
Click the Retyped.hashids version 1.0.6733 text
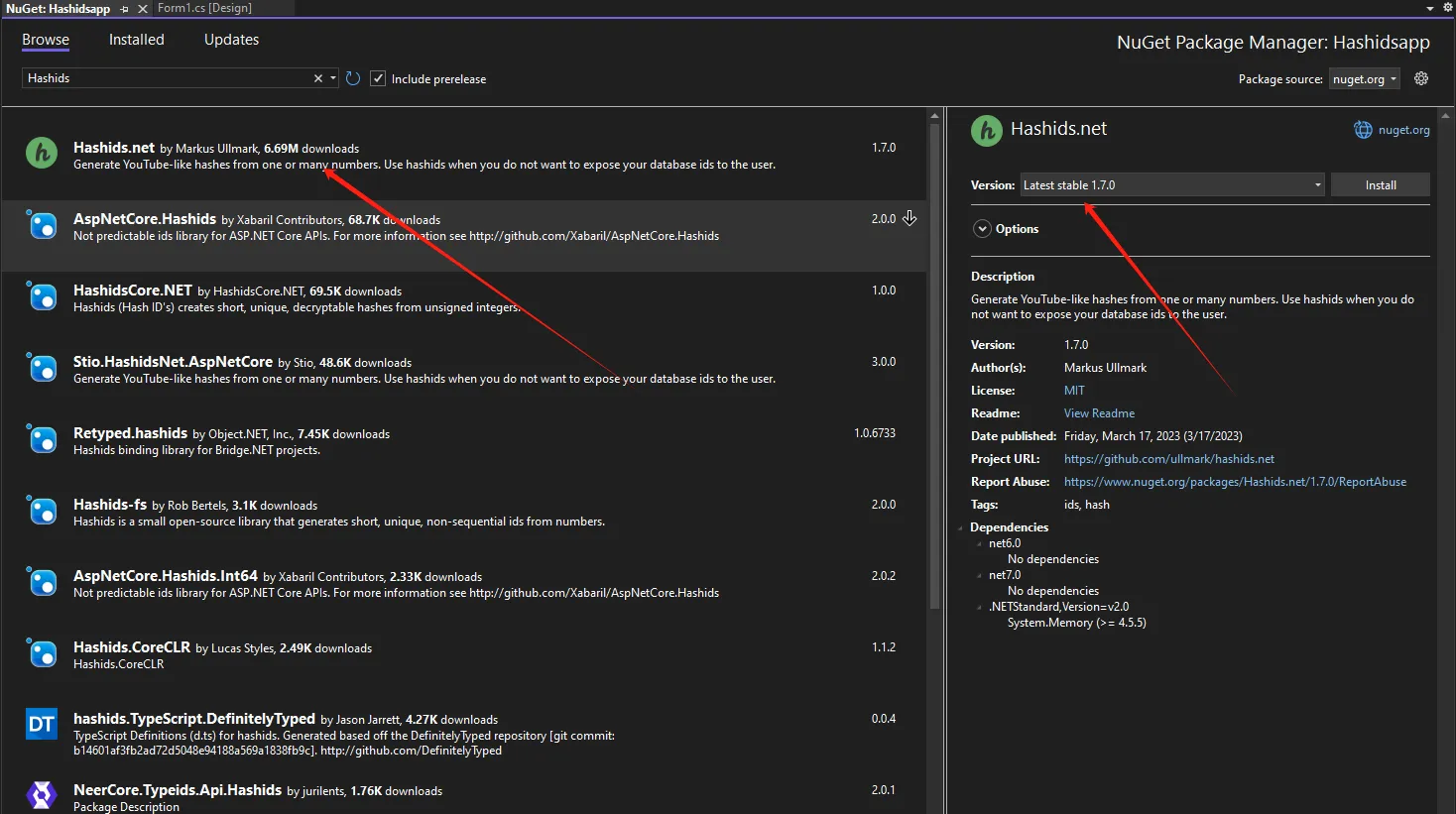(875, 433)
